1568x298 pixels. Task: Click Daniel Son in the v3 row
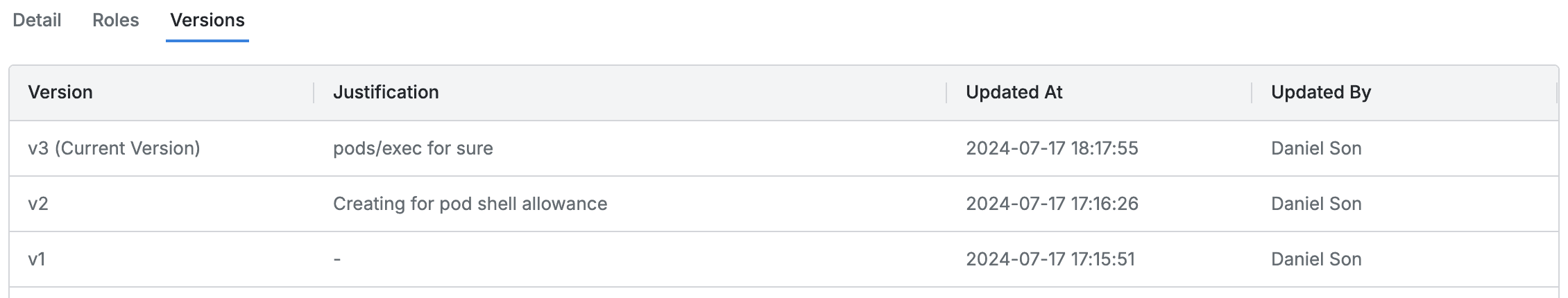point(1316,148)
